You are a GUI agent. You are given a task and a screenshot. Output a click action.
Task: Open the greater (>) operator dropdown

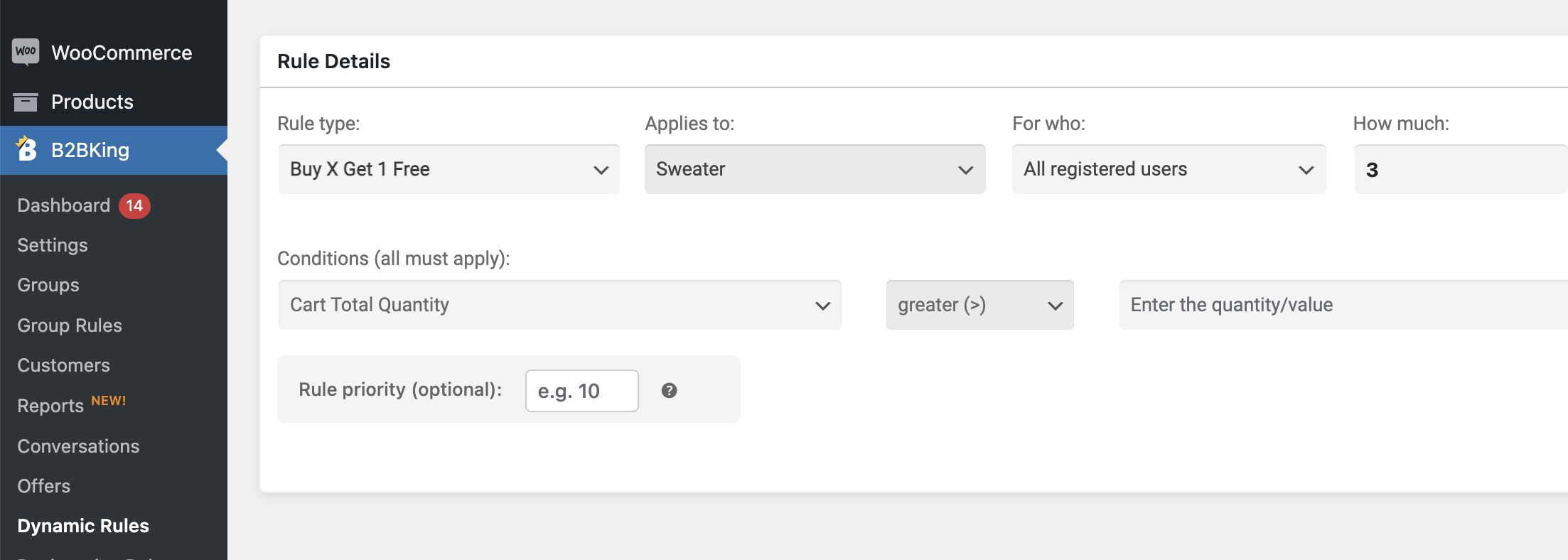click(979, 305)
